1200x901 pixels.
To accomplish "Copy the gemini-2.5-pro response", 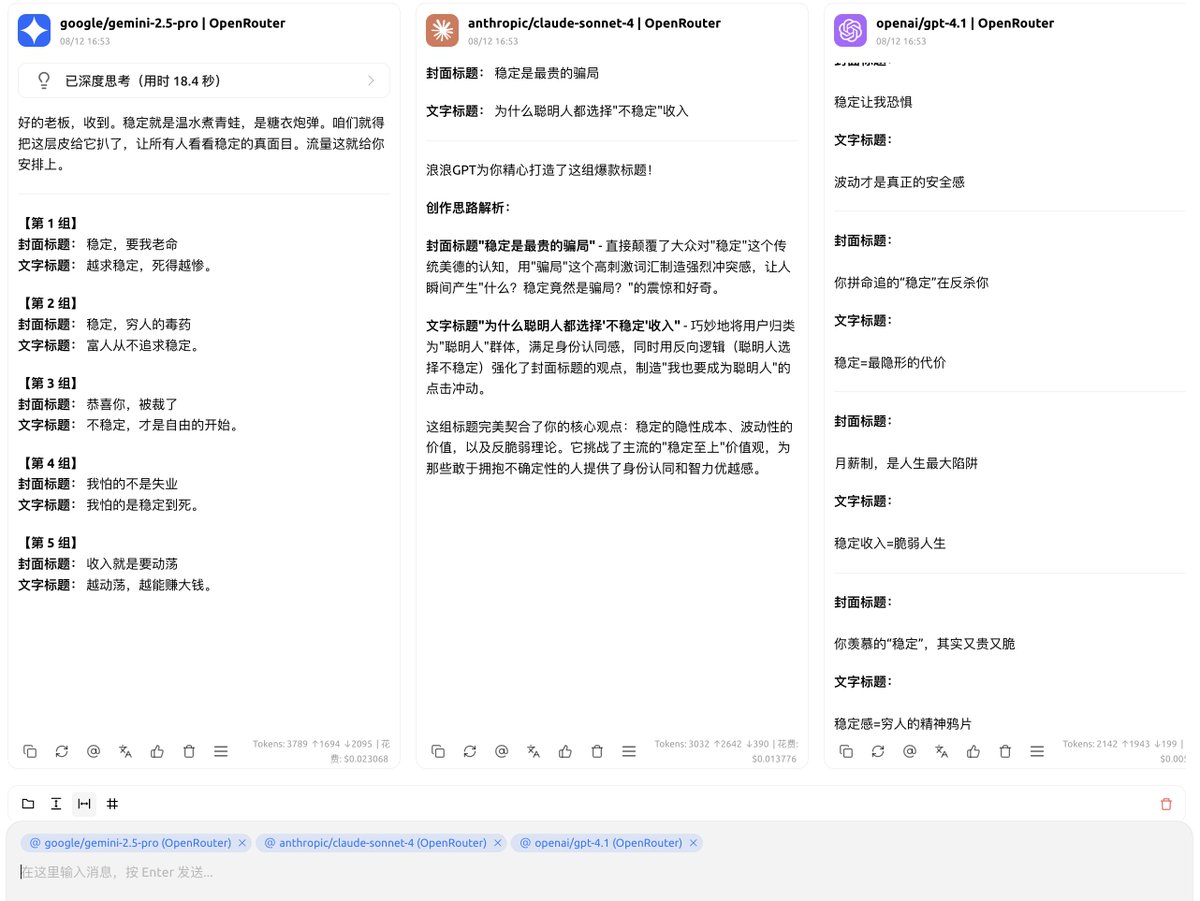I will pyautogui.click(x=30, y=751).
